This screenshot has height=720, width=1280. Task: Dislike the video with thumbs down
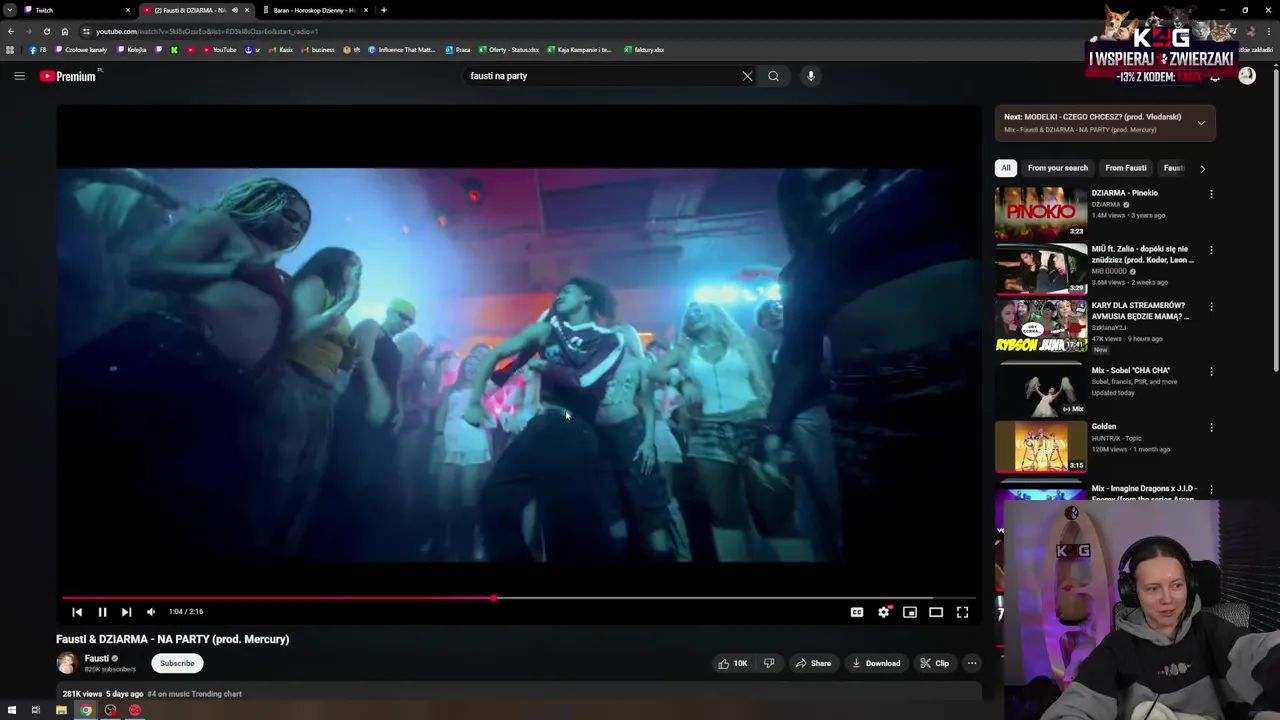point(769,663)
